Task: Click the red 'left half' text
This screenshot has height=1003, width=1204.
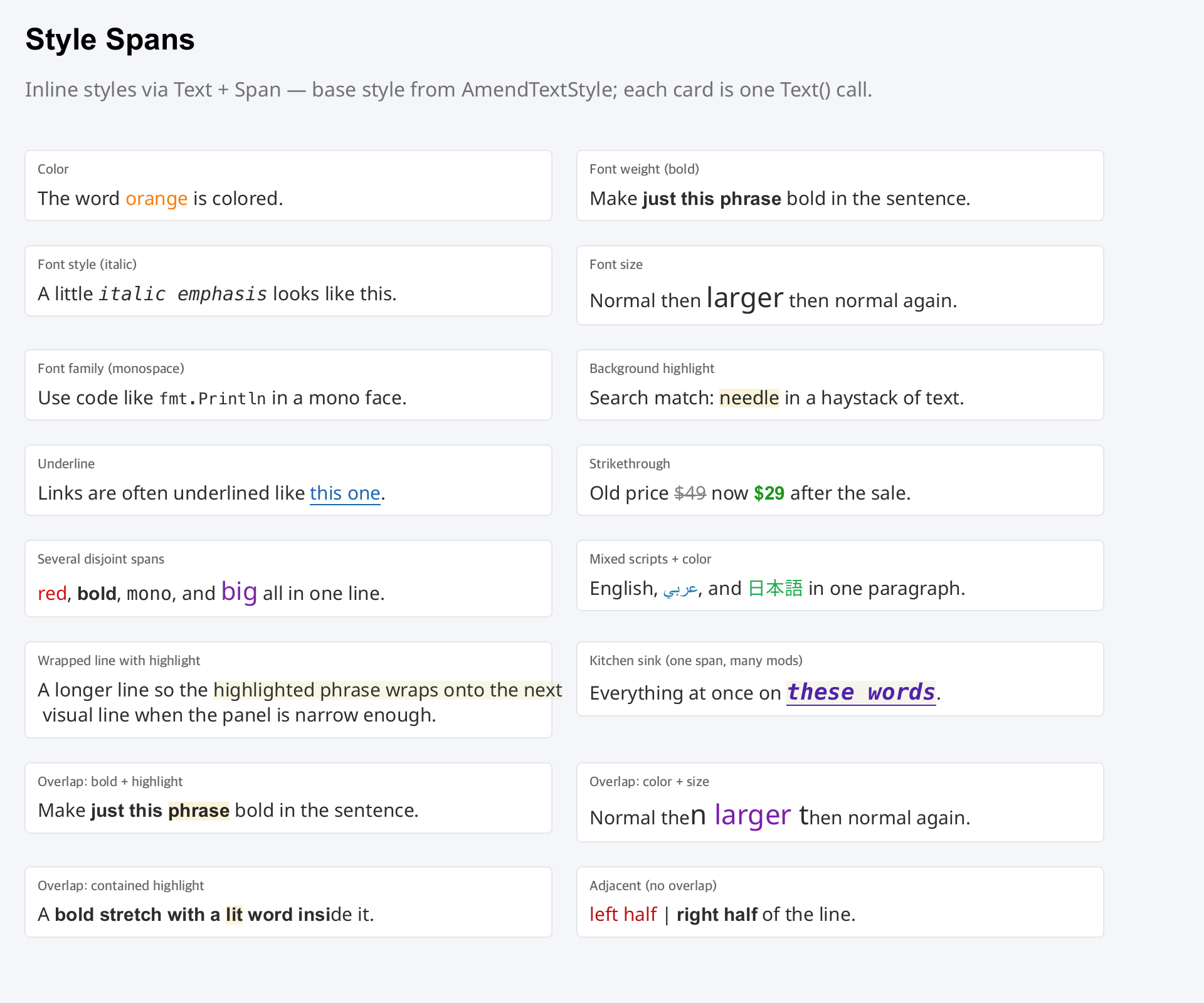Action: (x=623, y=915)
